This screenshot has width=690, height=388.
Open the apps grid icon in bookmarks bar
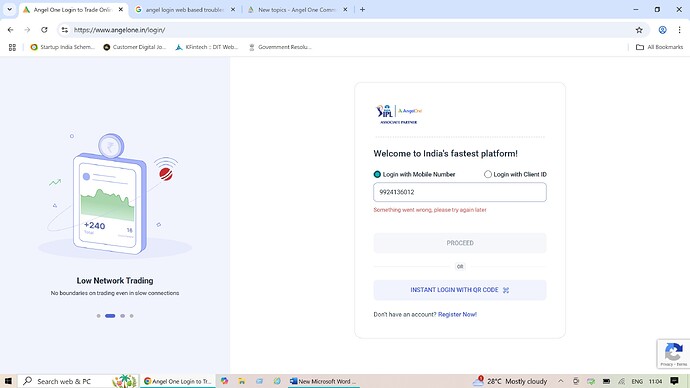(12, 47)
